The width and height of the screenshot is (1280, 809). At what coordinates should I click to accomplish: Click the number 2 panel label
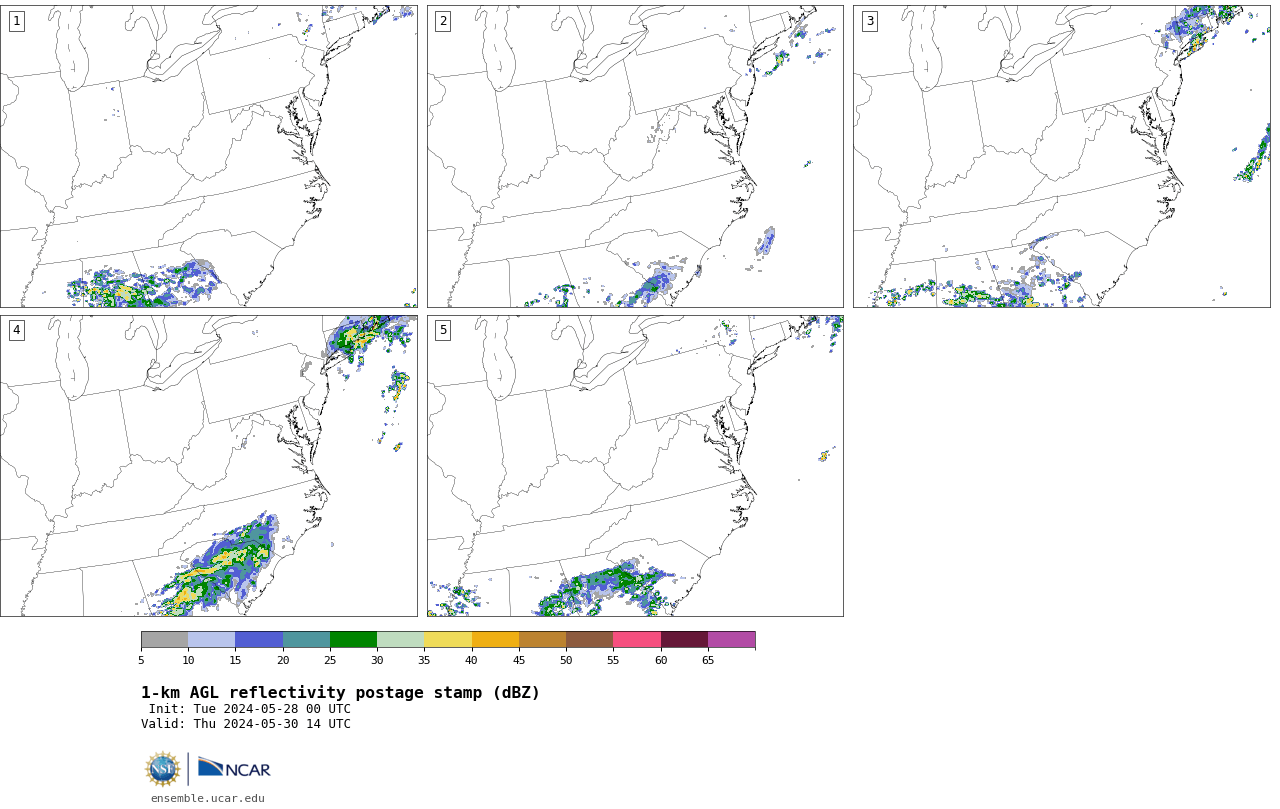click(x=443, y=21)
